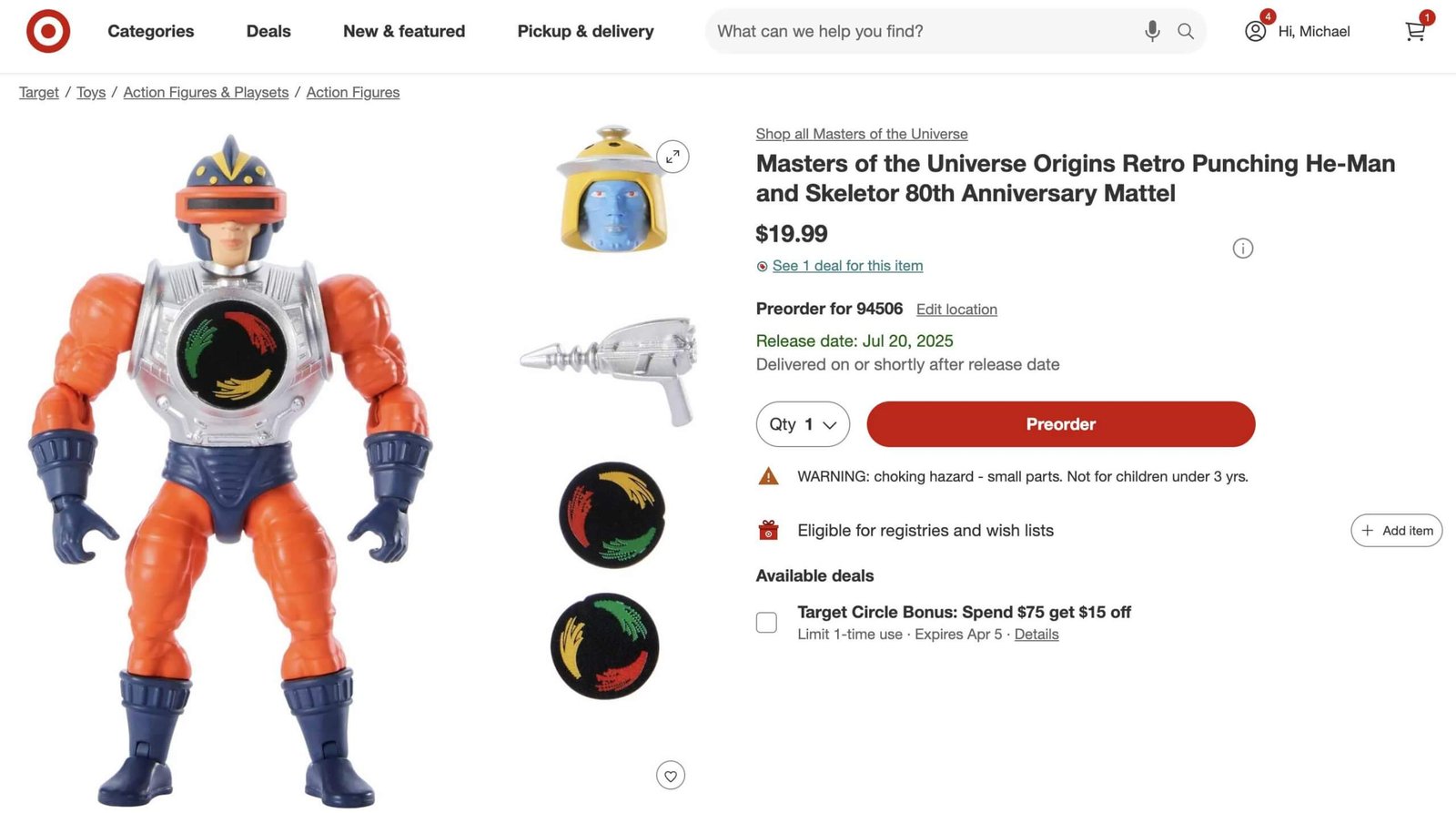
Task: Toggle the wishlist heart icon
Action: (x=671, y=775)
